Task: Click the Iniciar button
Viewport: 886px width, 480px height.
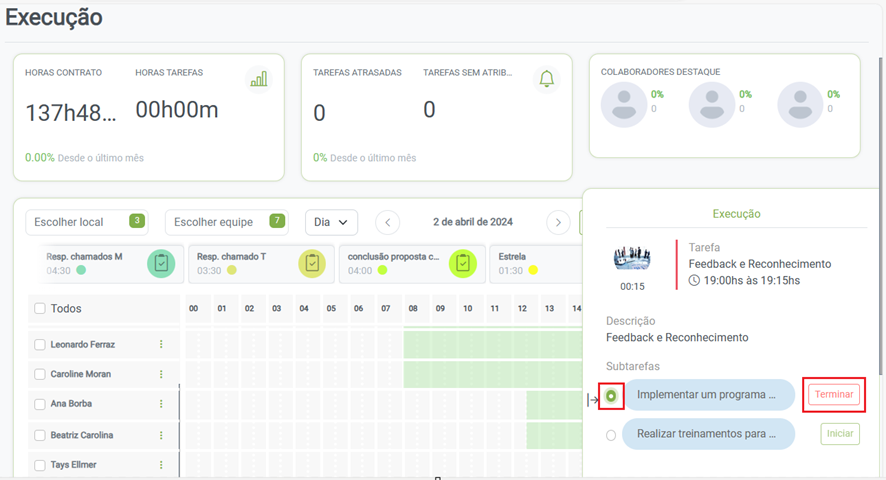Action: pyautogui.click(x=840, y=434)
